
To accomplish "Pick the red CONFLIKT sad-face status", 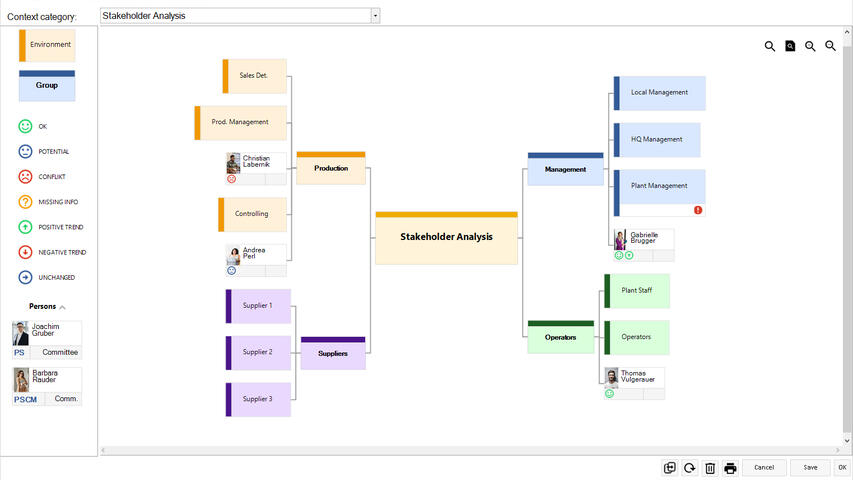I will click(26, 177).
